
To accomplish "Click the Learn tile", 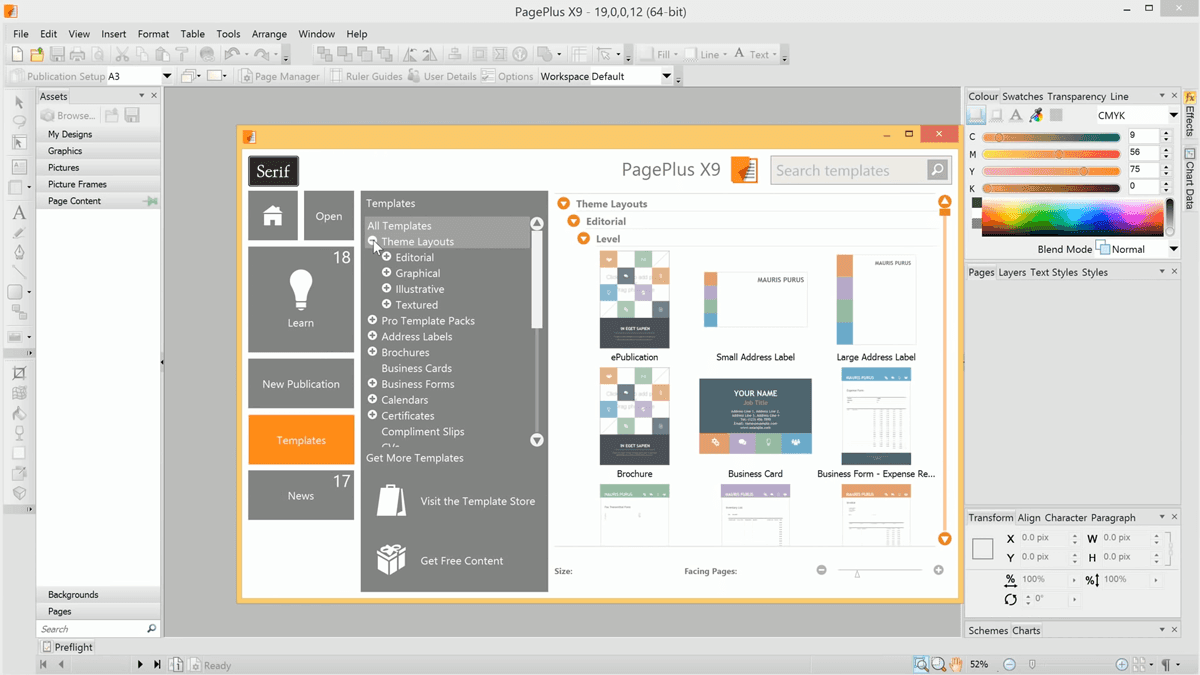I will click(x=301, y=299).
